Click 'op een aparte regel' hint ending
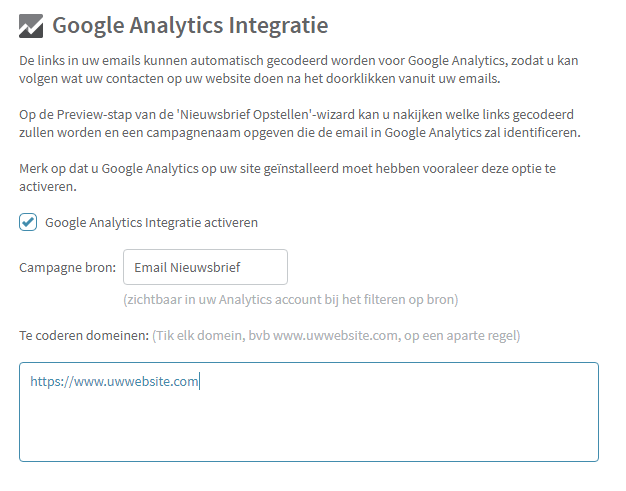 (x=460, y=335)
